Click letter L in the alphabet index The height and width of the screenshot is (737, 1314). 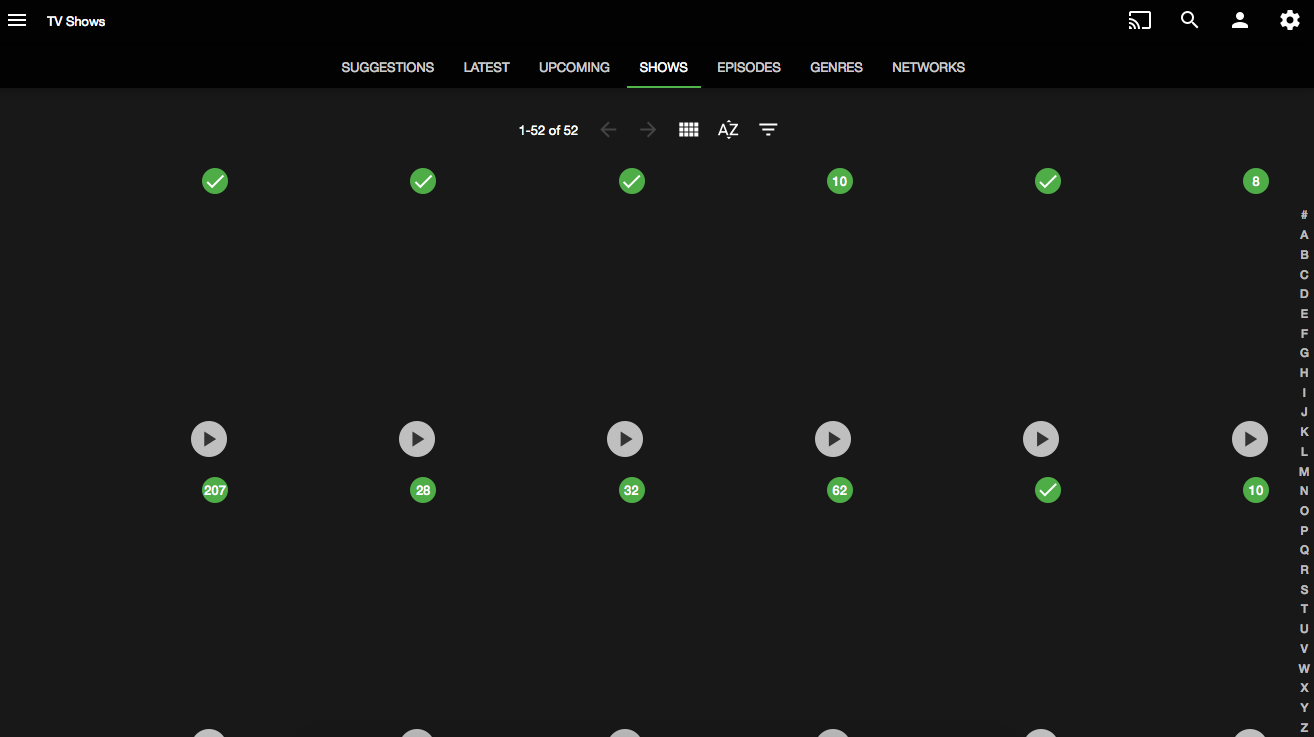coord(1304,452)
